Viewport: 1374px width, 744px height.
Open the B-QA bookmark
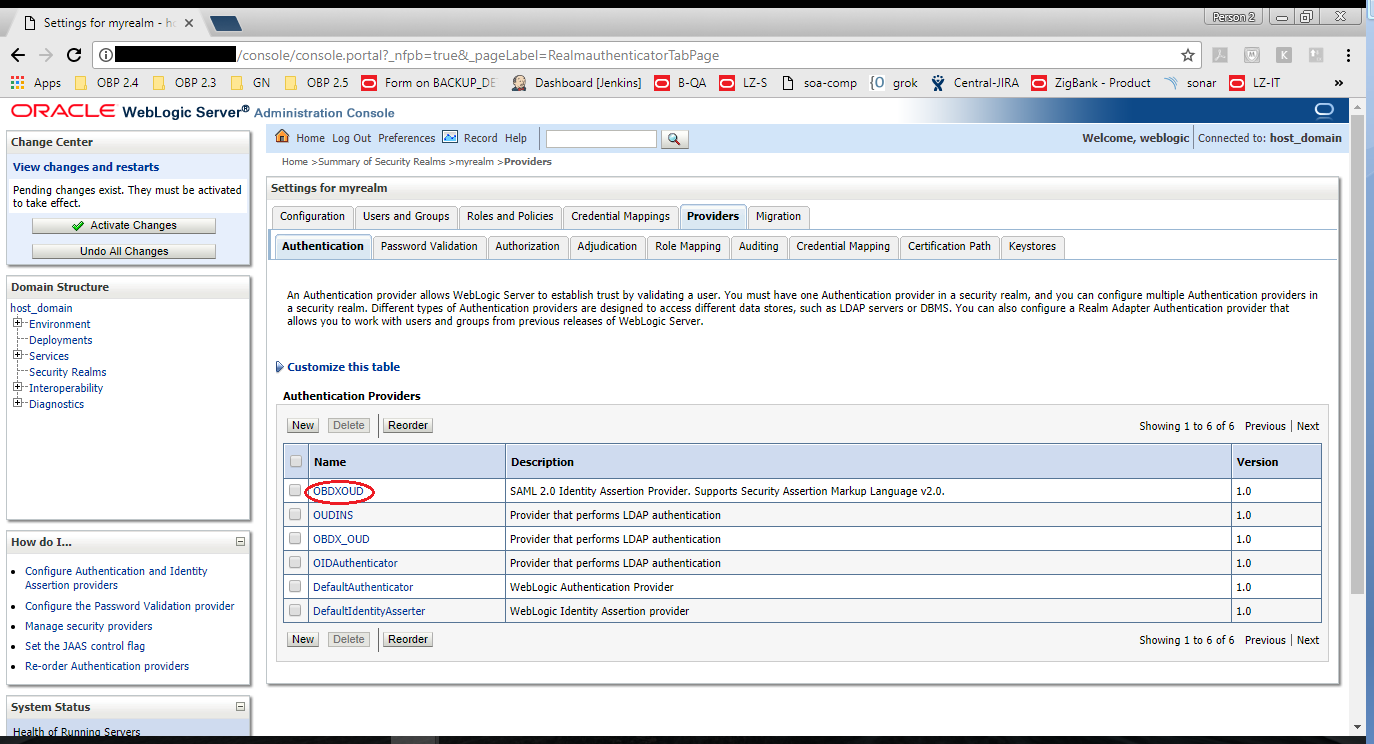tap(680, 83)
